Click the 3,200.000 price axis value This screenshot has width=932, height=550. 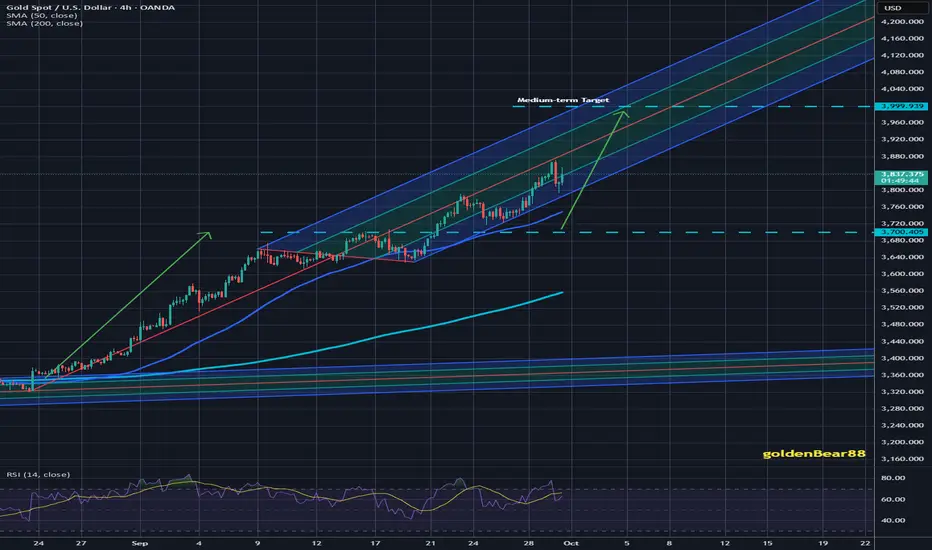(902, 442)
